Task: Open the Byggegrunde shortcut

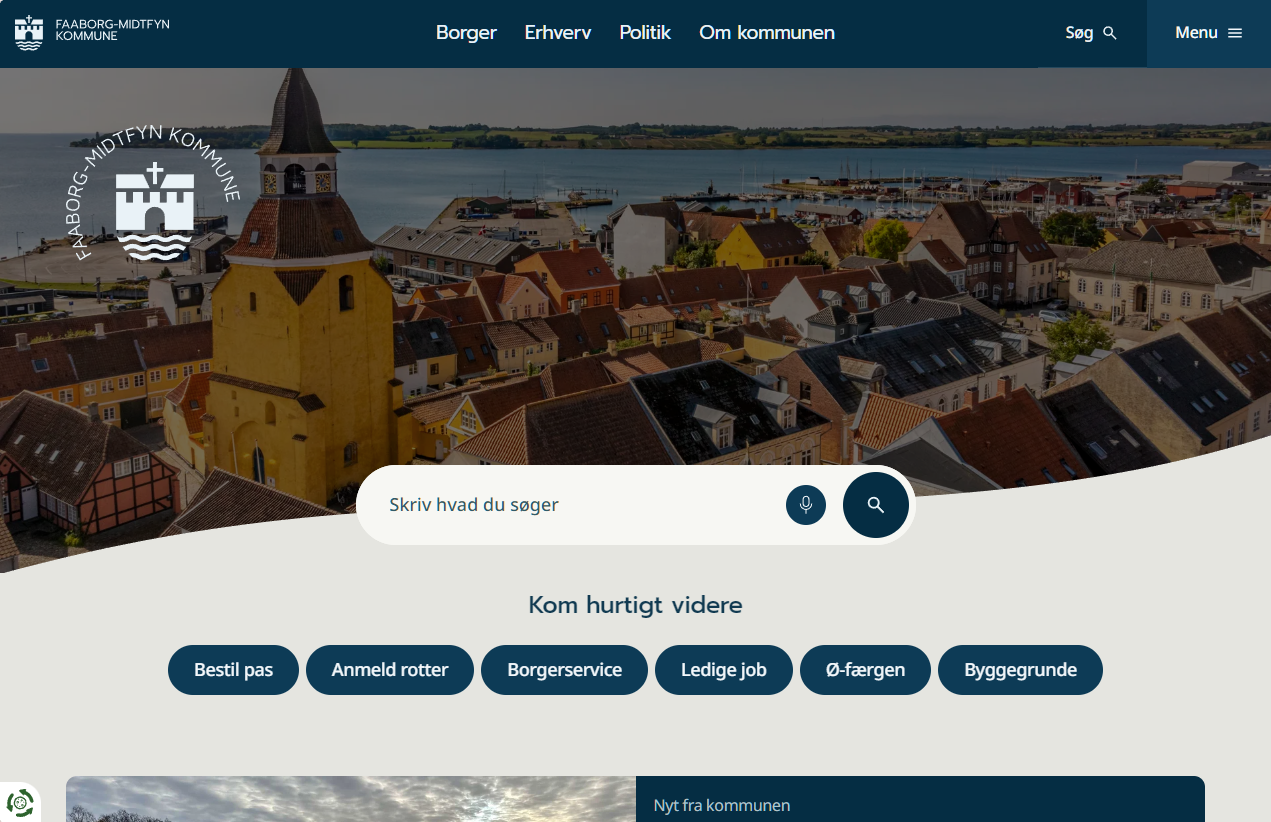Action: [1020, 670]
